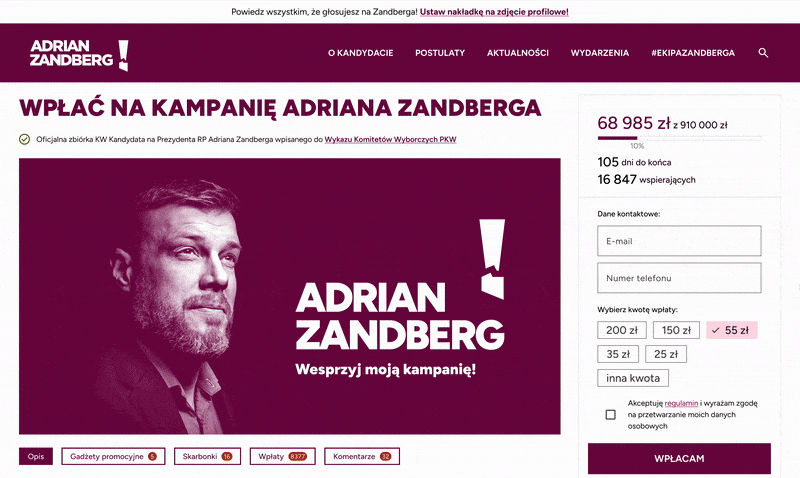Go to the Postulaty menu item
This screenshot has height=478, width=800.
[440, 53]
